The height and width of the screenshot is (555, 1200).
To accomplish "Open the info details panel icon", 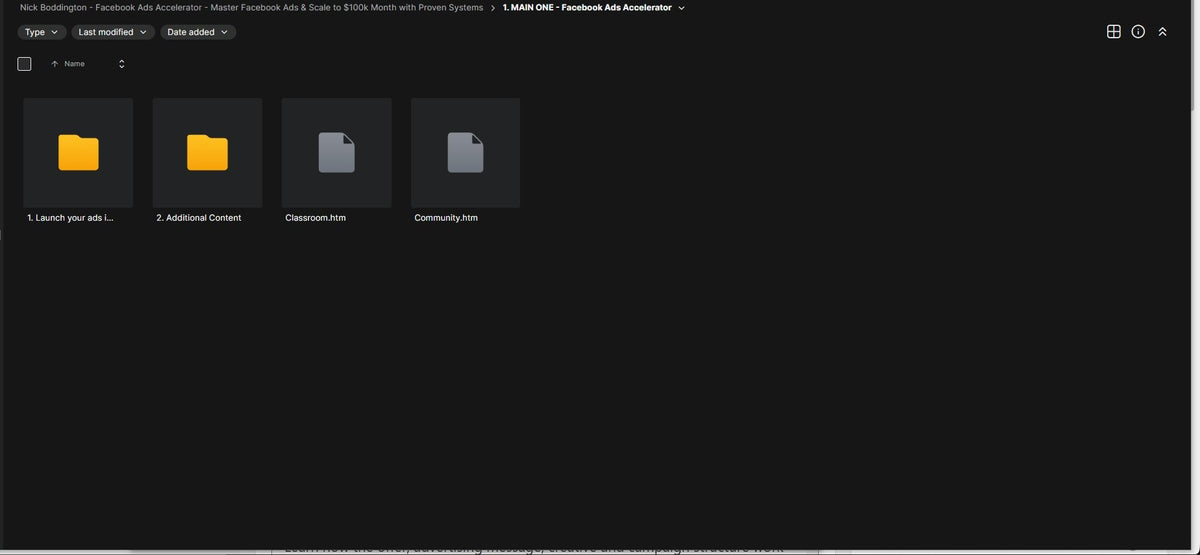I will 1138,32.
